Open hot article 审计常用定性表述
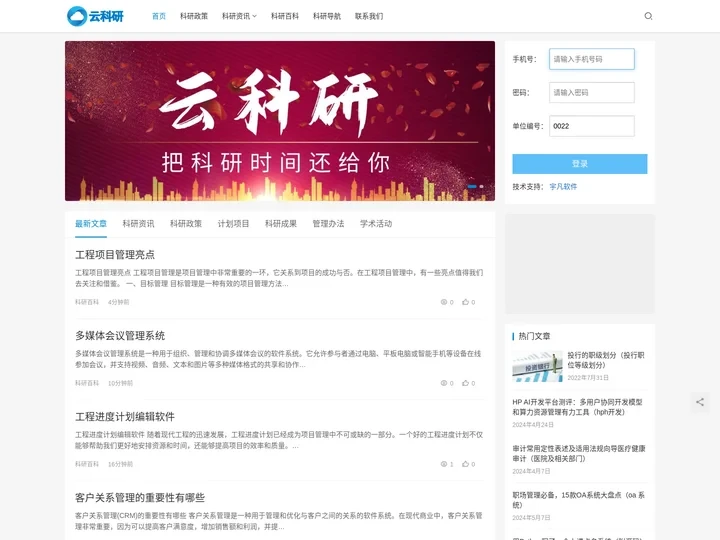This screenshot has height=540, width=720. click(x=579, y=453)
